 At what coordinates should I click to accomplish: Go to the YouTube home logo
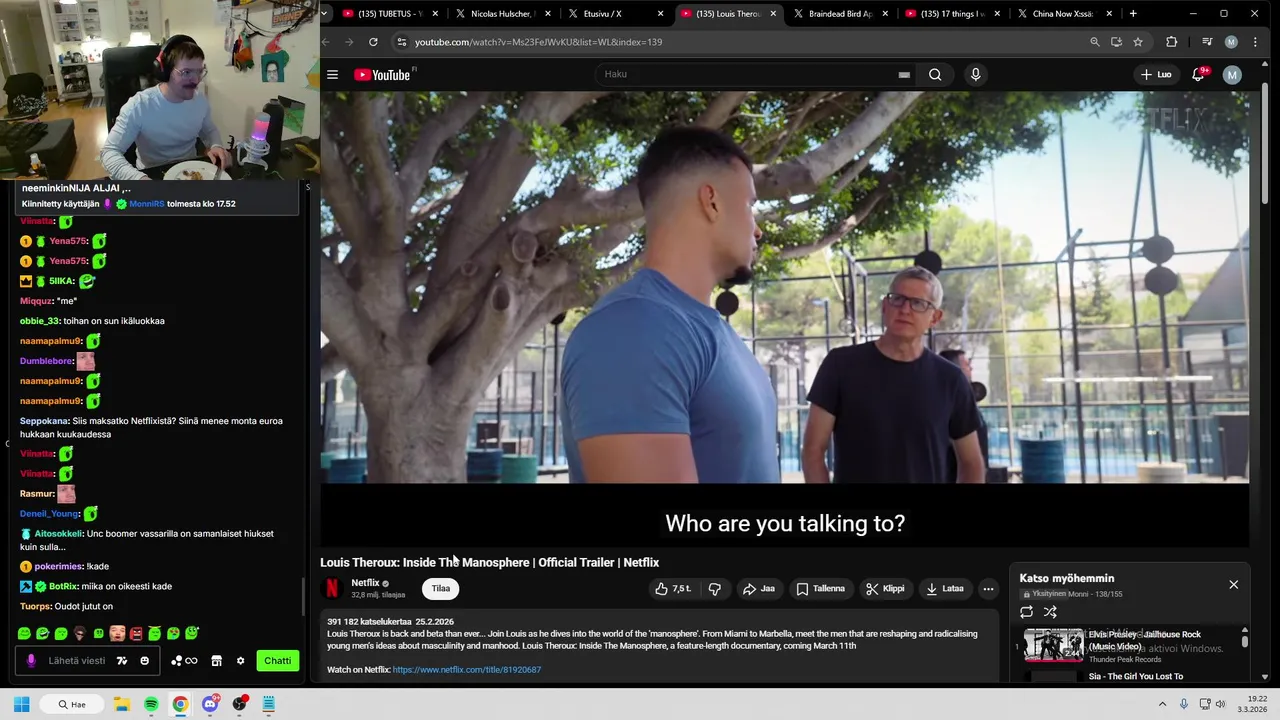tap(383, 75)
